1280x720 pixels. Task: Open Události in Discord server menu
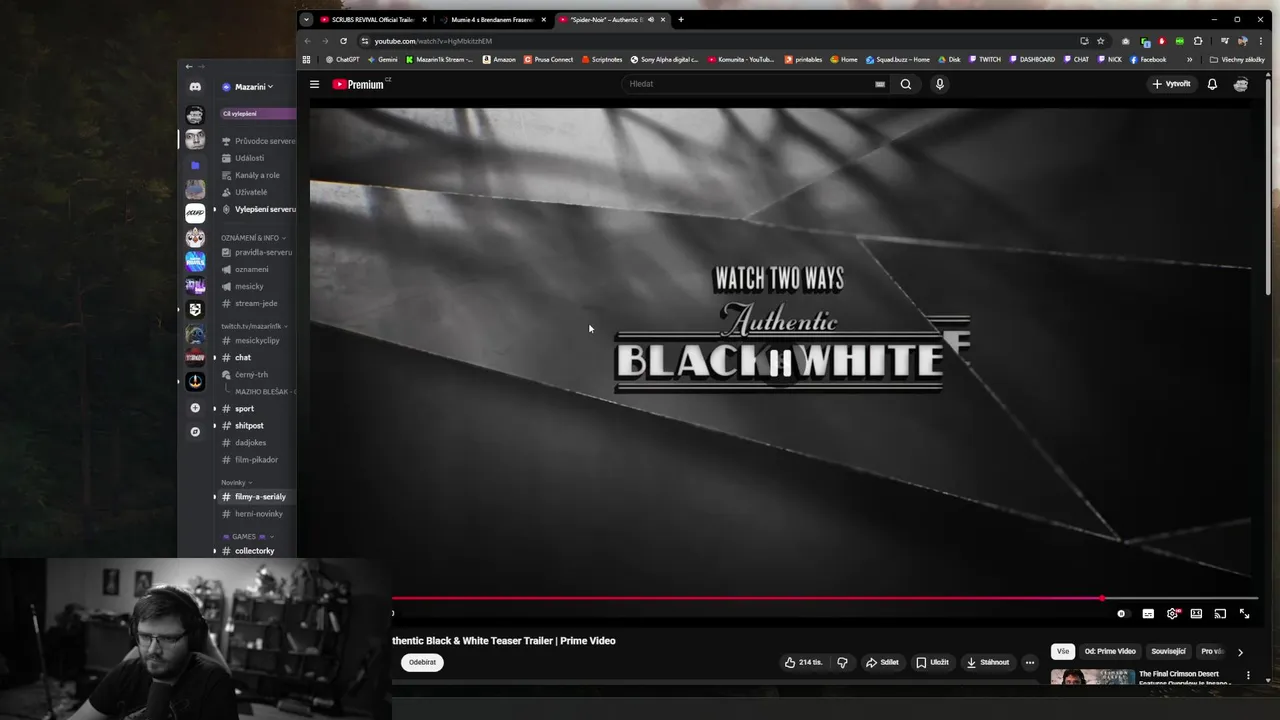pyautogui.click(x=250, y=158)
